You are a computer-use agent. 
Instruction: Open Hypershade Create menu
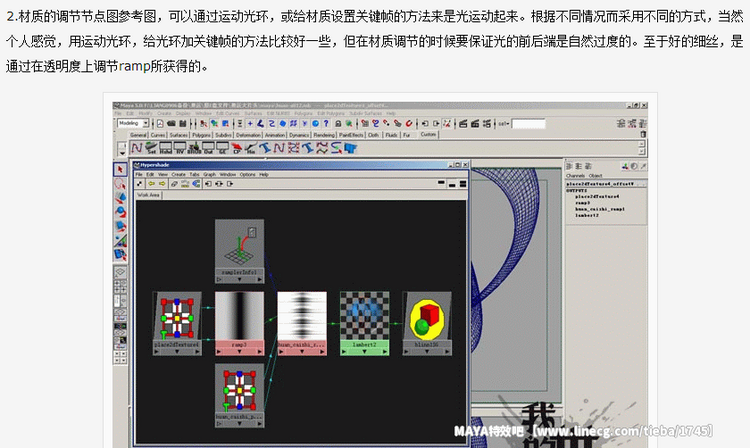[x=178, y=175]
